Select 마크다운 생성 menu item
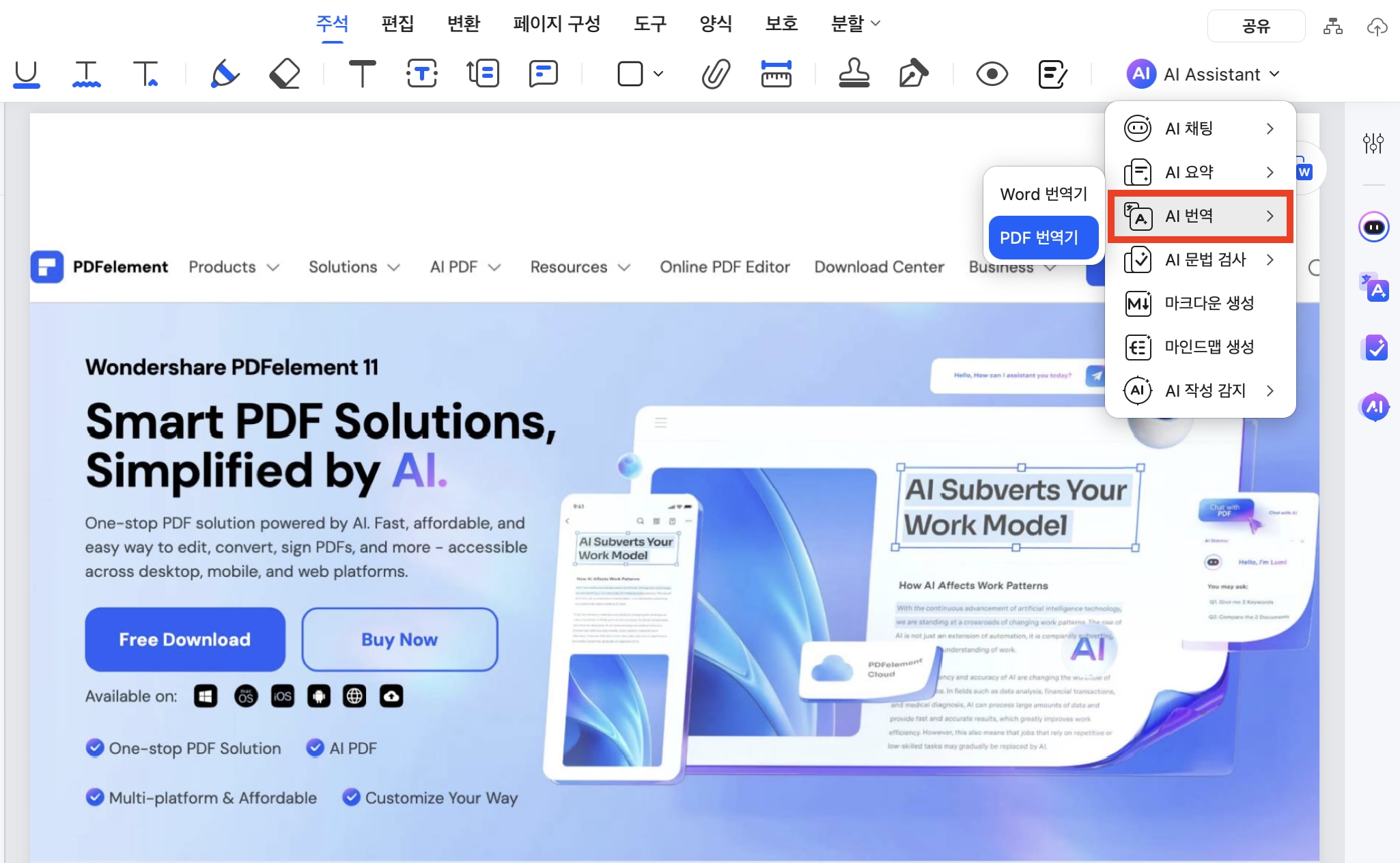Image resolution: width=1400 pixels, height=863 pixels. (1200, 303)
